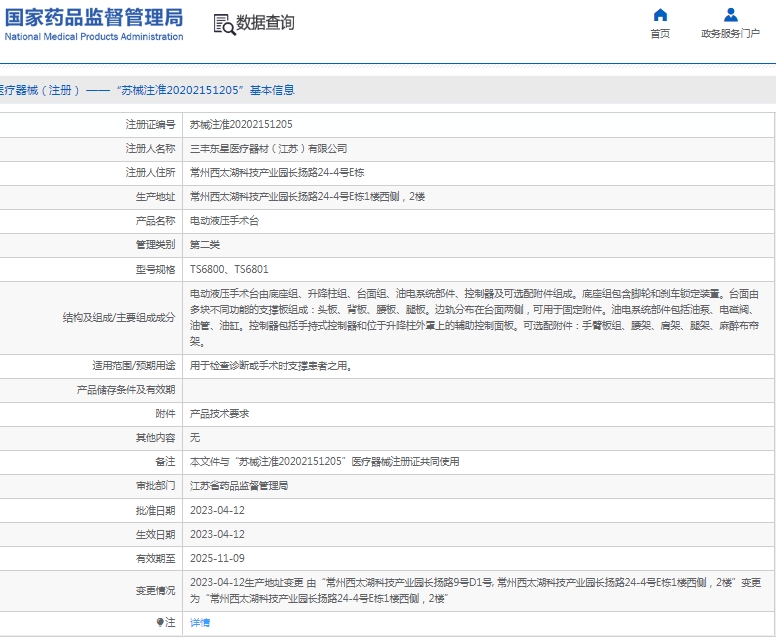
Task: Click the 附件 field label
Action: [165, 414]
